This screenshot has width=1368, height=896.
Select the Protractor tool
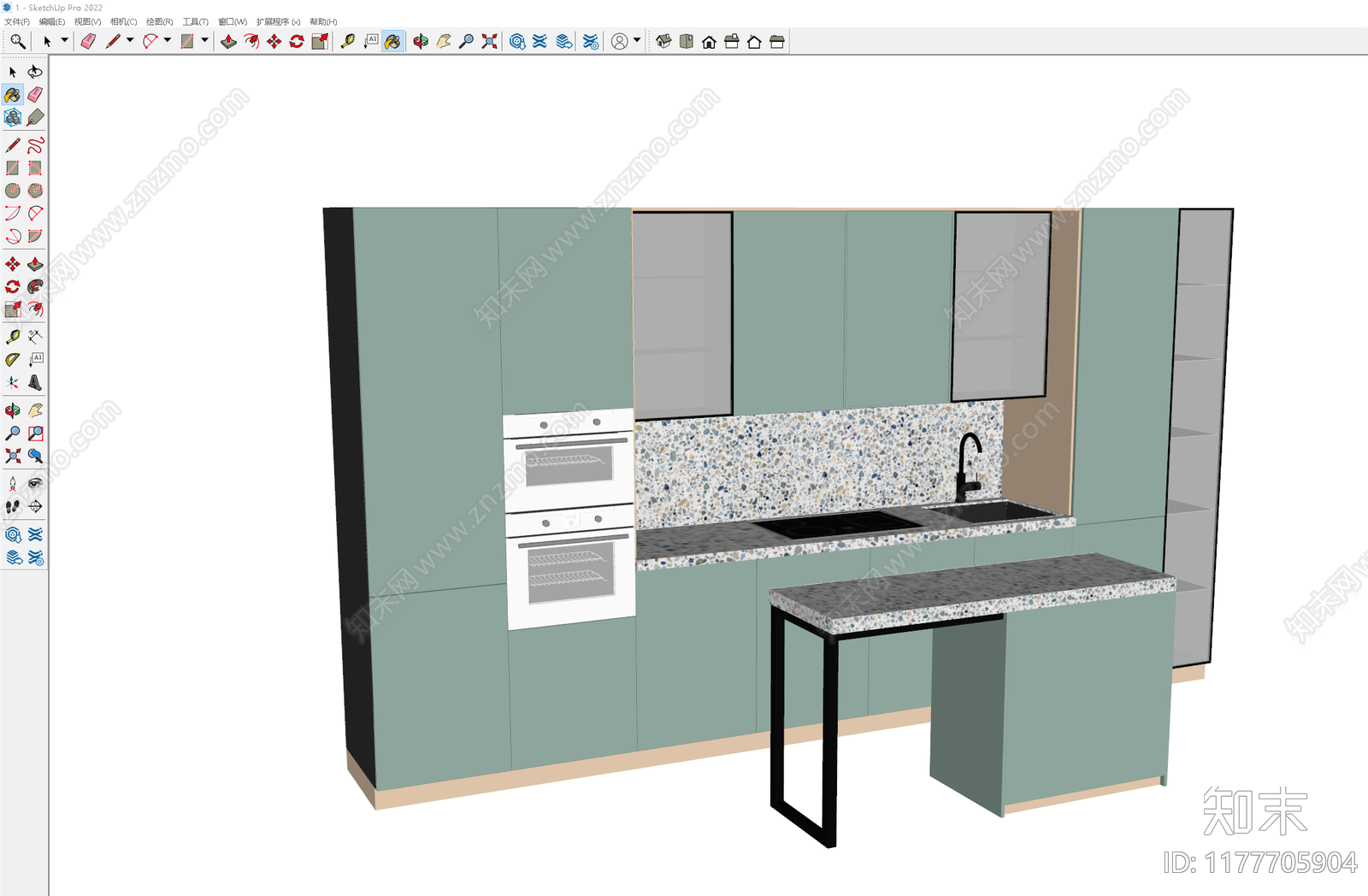tap(13, 359)
